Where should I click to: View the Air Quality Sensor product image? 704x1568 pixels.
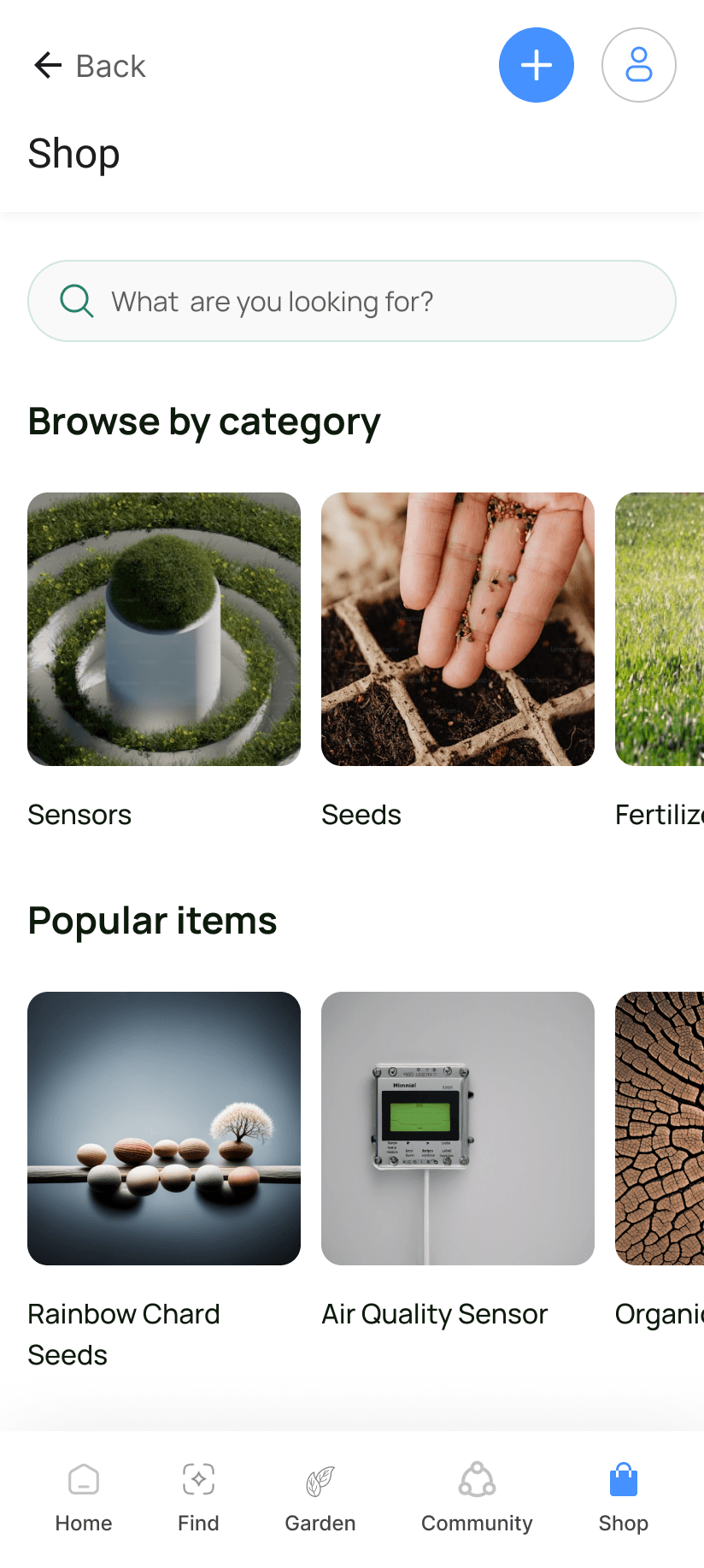[458, 1129]
